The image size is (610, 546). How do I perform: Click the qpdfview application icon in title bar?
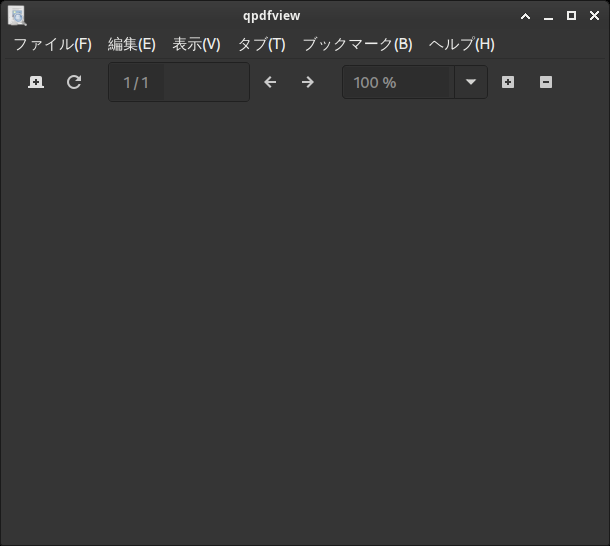(17, 16)
